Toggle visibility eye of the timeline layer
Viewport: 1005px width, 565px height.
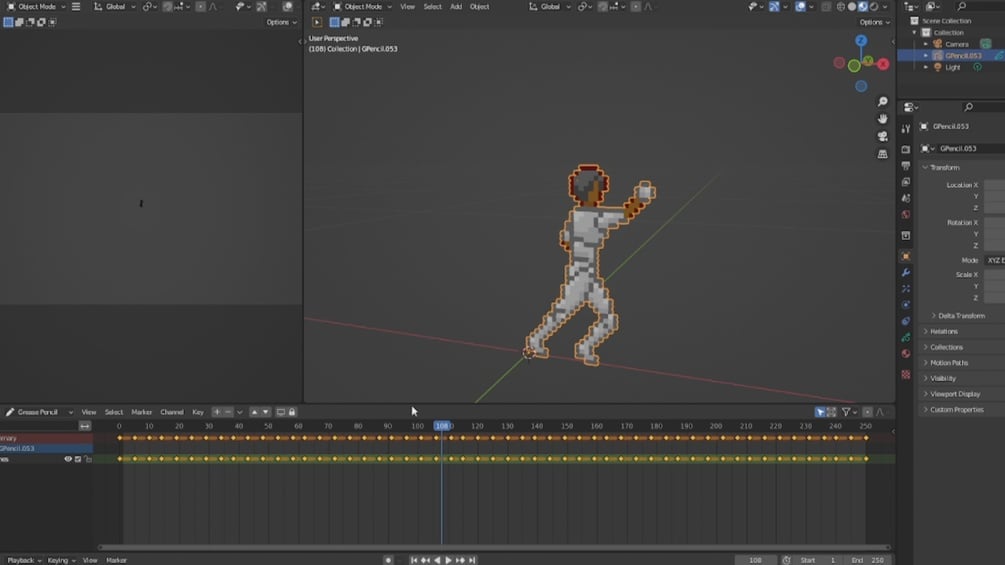[x=68, y=459]
